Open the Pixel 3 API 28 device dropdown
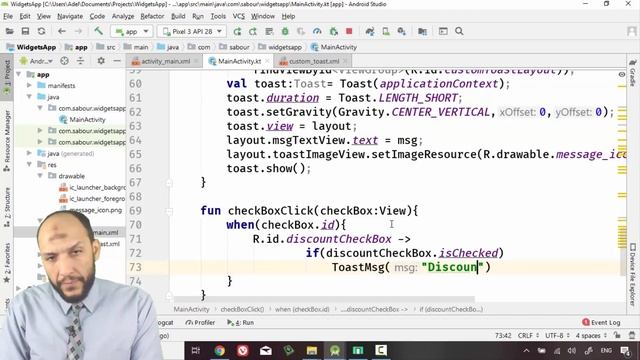The width and height of the screenshot is (640, 360). click(192, 31)
